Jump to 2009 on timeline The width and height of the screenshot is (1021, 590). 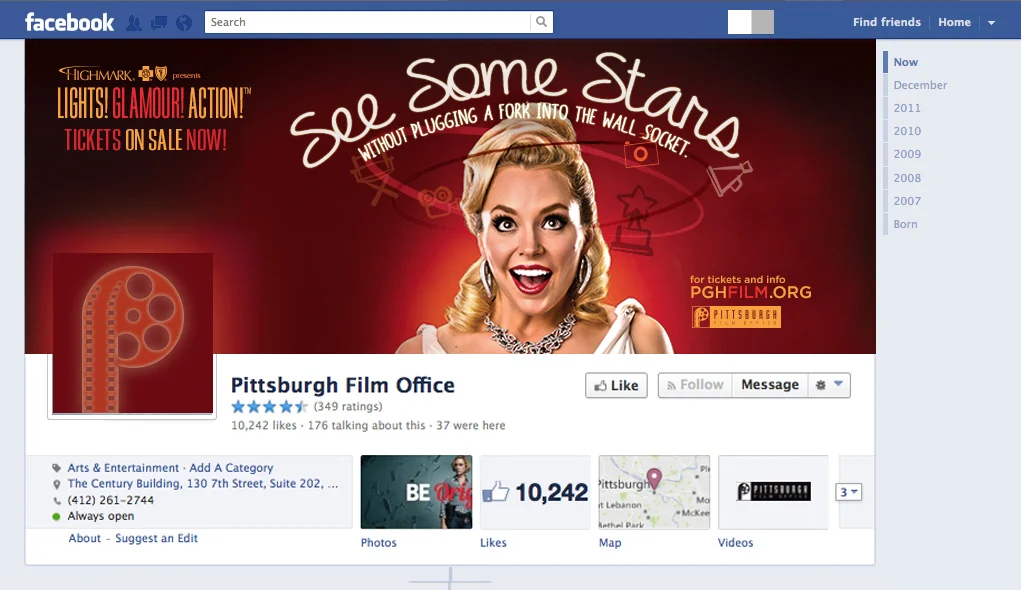point(907,154)
